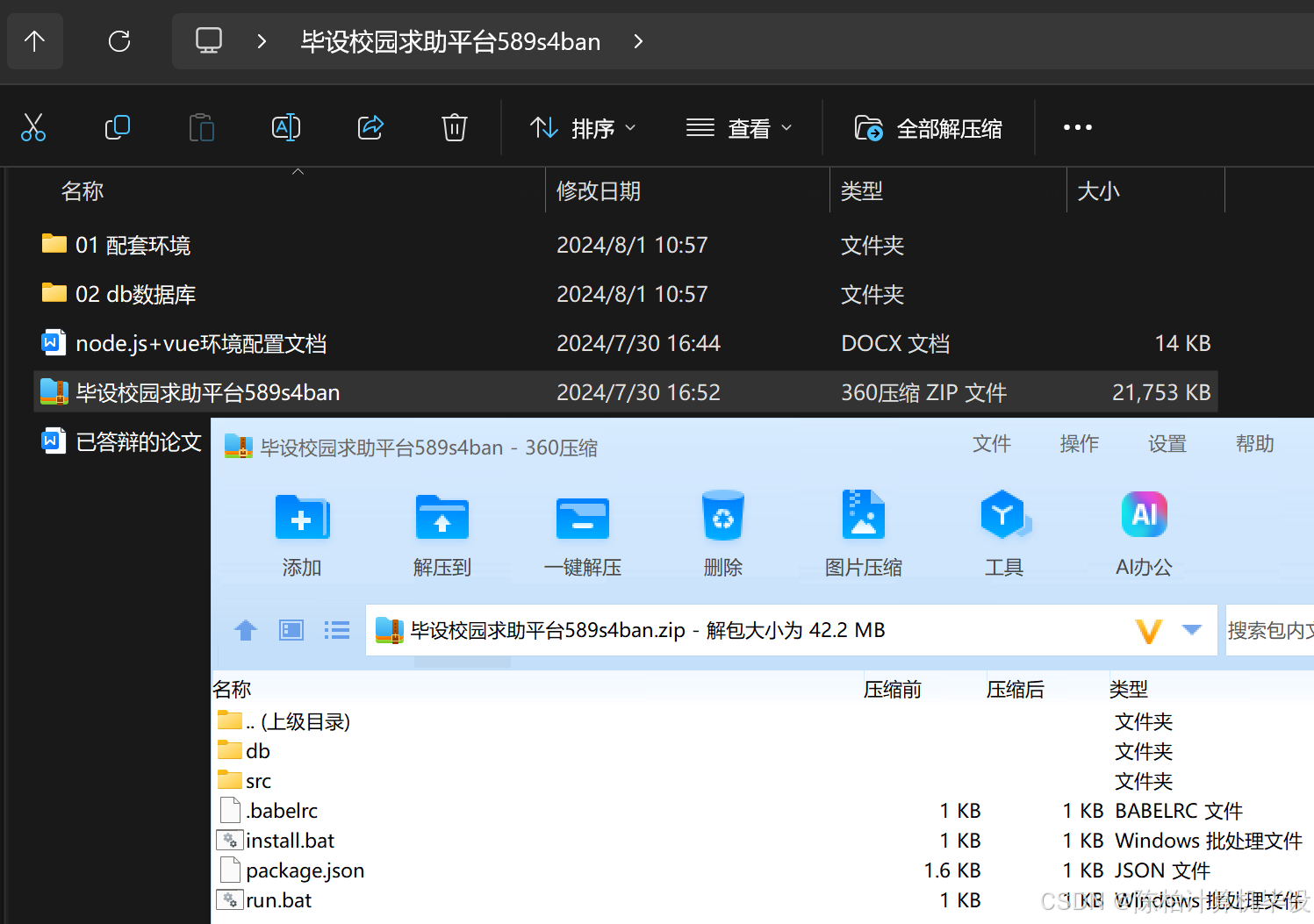Click the paste clipboard icon
1314x924 pixels.
pyautogui.click(x=202, y=128)
